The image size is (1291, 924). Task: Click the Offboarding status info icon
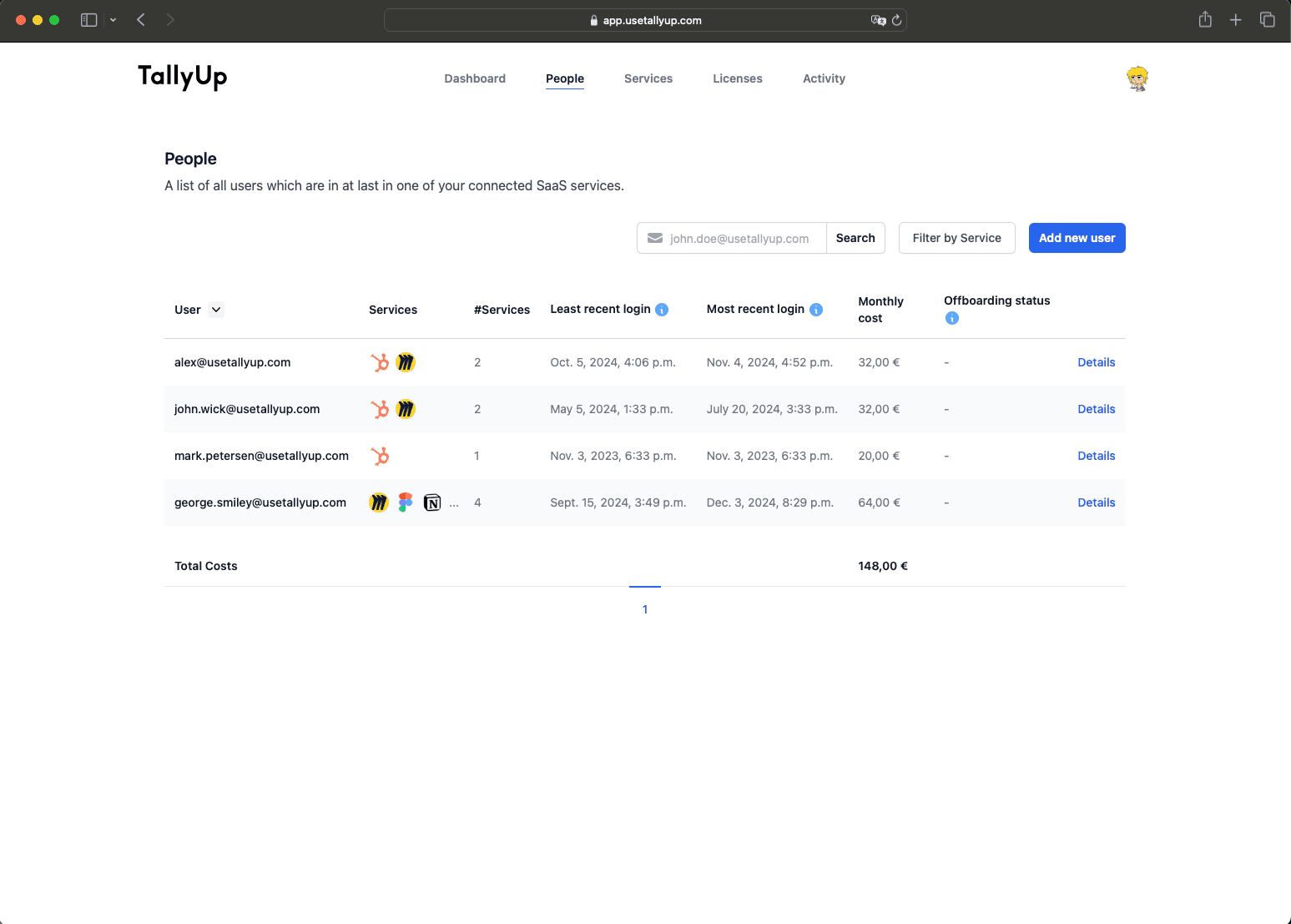(951, 318)
